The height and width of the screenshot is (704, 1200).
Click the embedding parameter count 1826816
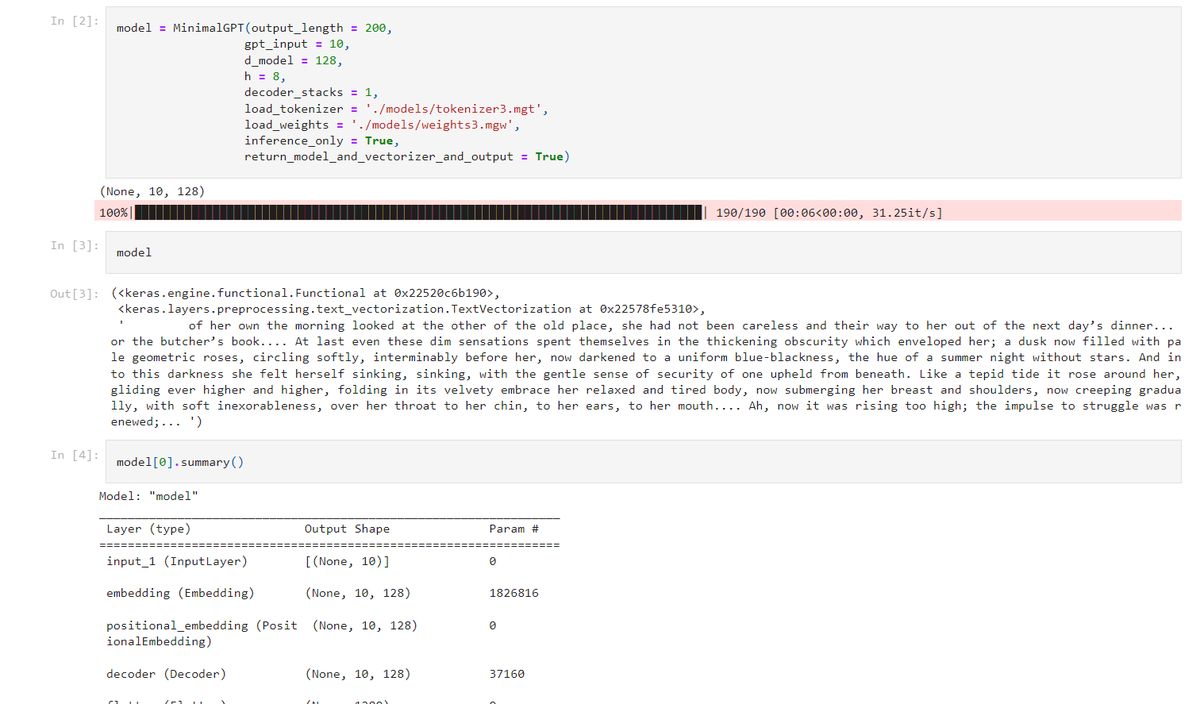point(514,593)
